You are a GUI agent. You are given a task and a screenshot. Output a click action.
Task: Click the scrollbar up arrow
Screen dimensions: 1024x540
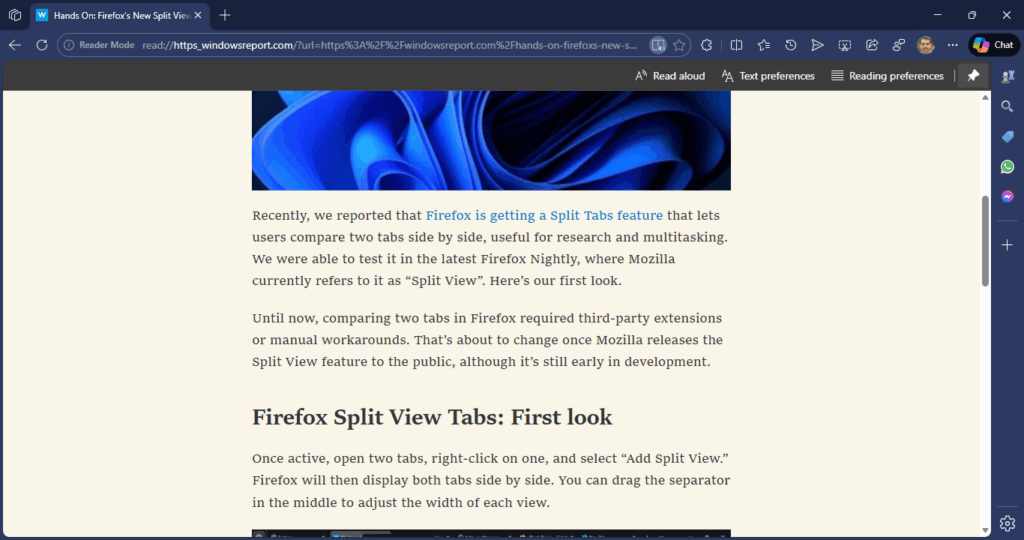pos(985,98)
